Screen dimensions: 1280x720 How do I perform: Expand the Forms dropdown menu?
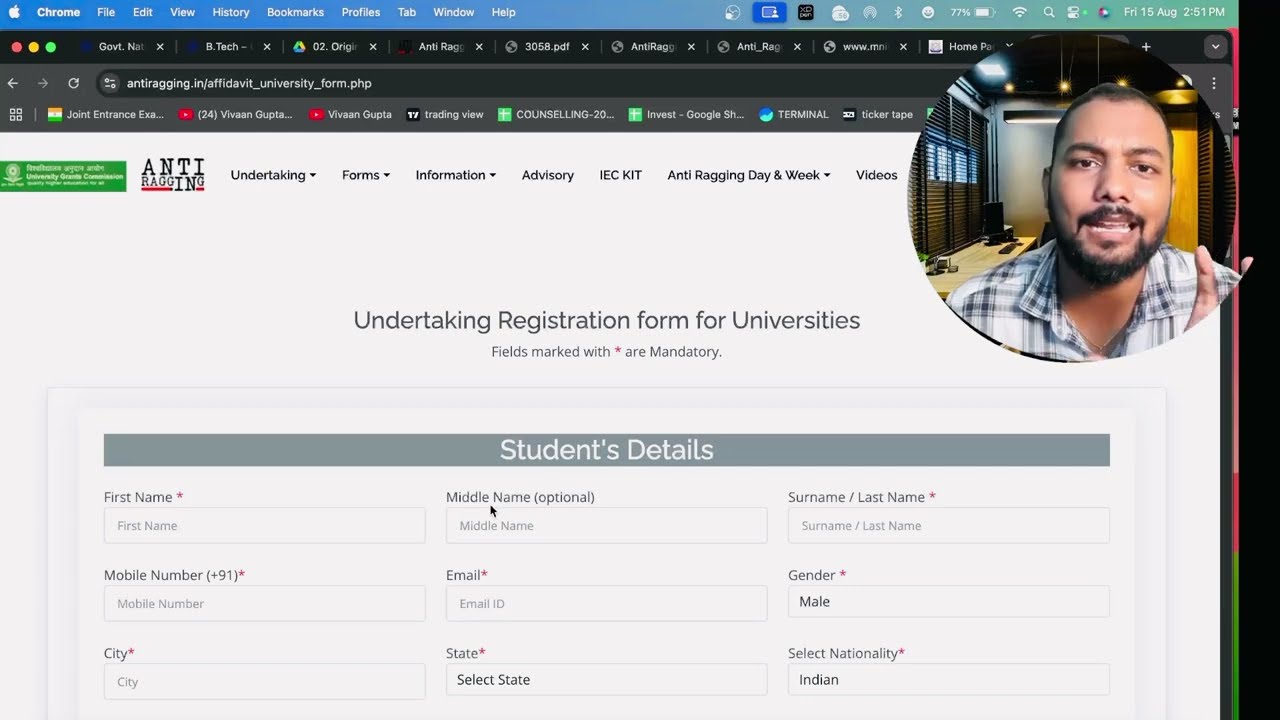pyautogui.click(x=366, y=175)
